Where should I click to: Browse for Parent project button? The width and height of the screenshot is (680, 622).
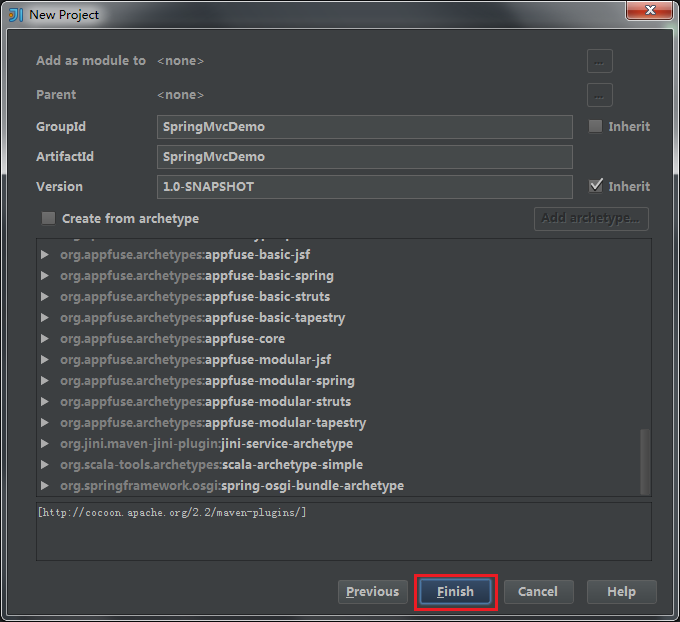click(599, 95)
